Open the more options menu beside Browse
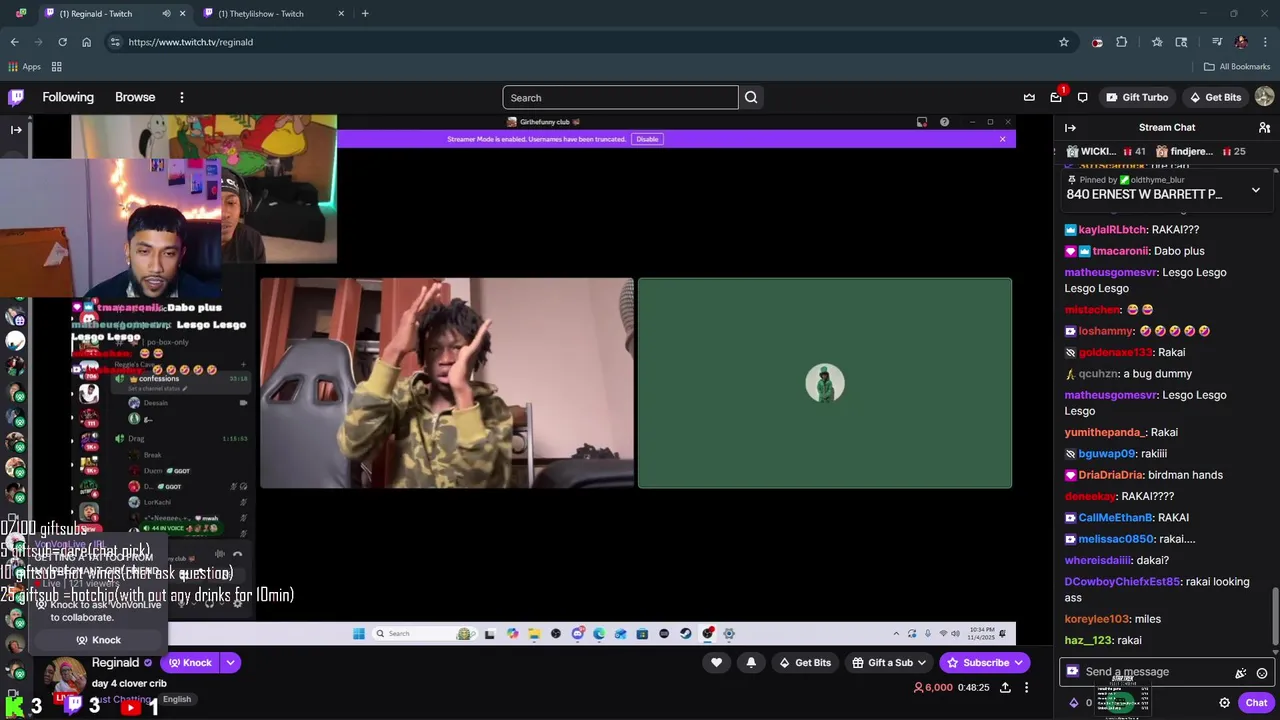 click(182, 97)
